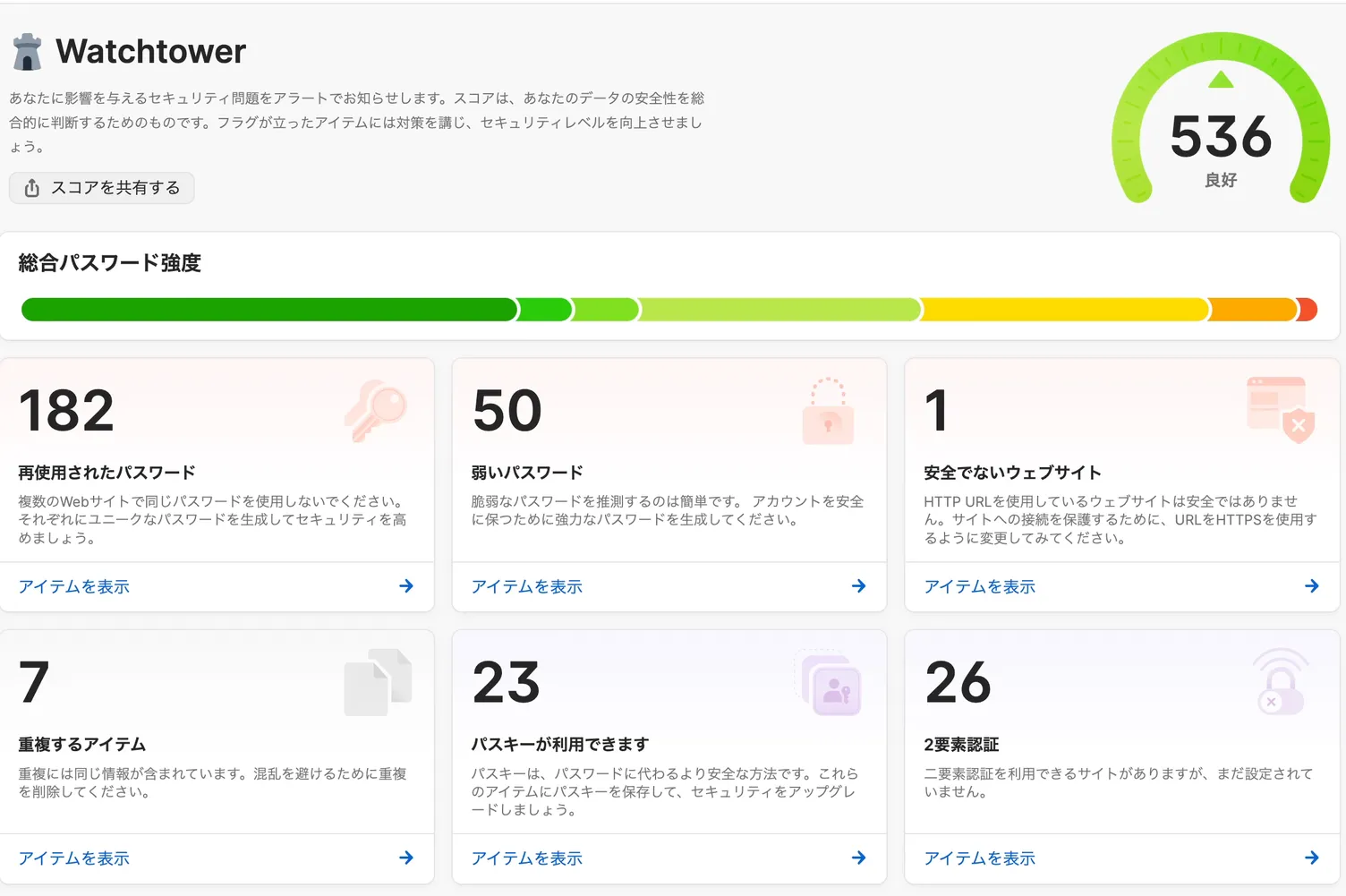Click the 良好 label under the score
Image resolution: width=1346 pixels, height=896 pixels.
1221,180
